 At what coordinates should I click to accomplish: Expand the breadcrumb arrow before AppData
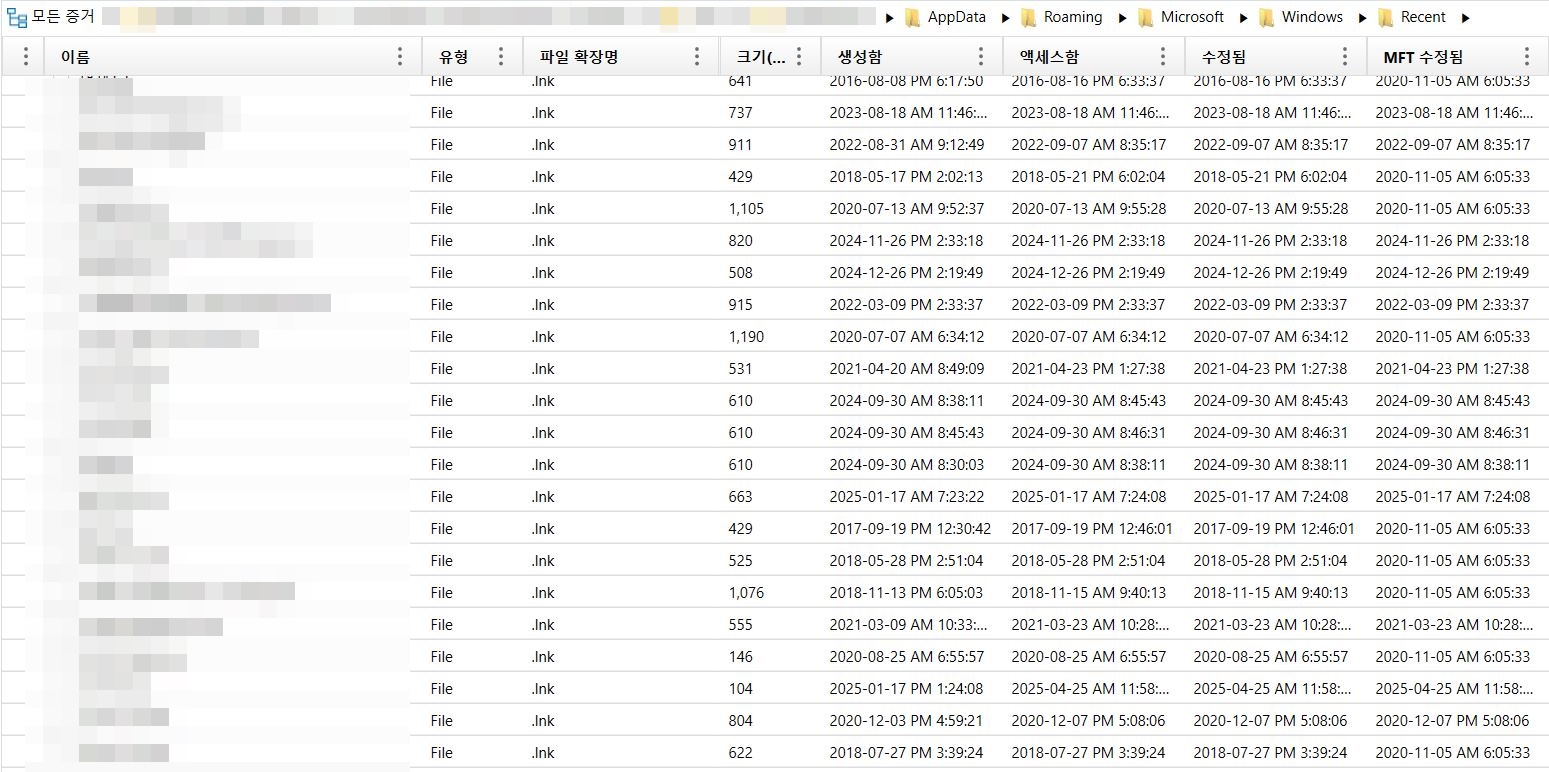click(x=889, y=18)
